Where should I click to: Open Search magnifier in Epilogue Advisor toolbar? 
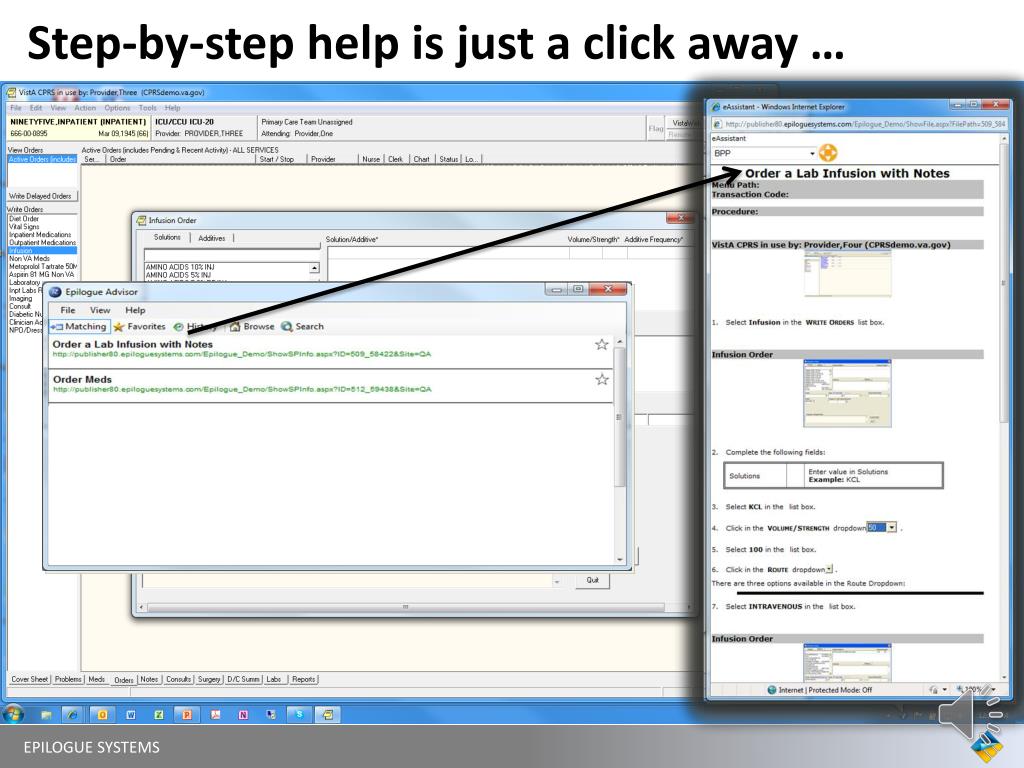click(x=287, y=327)
